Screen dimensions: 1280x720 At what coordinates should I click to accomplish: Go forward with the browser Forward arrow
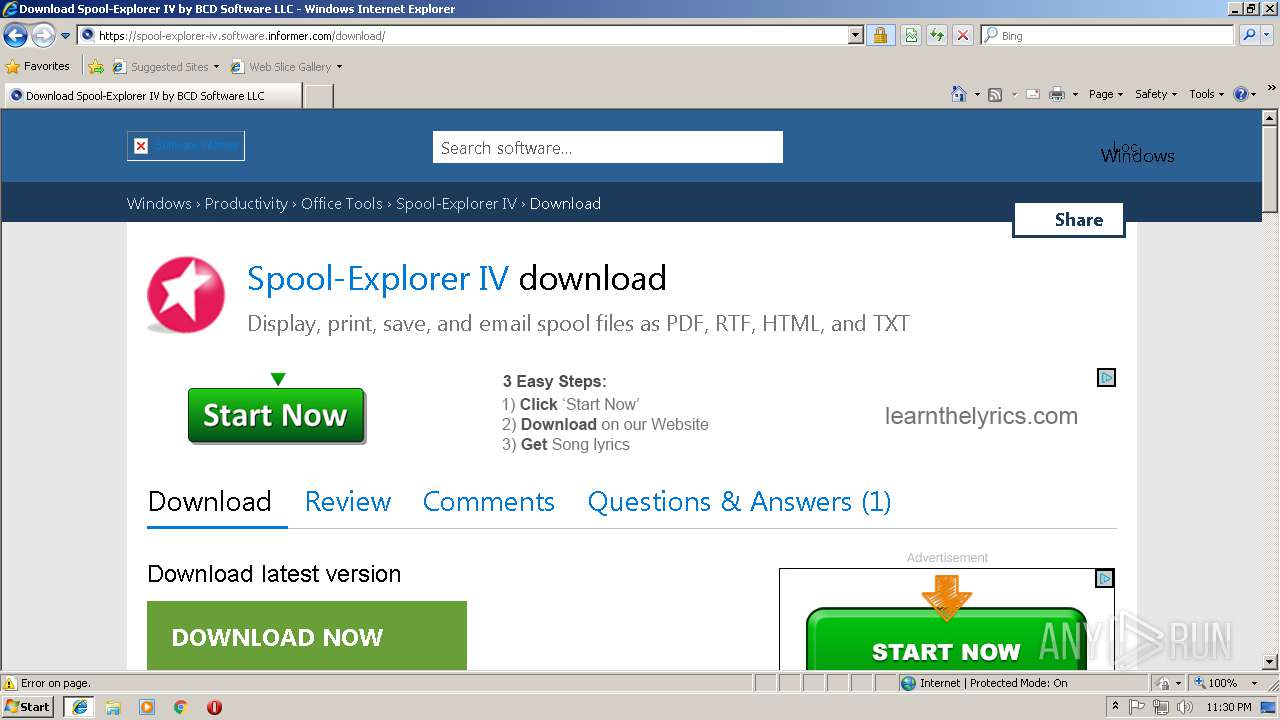43,36
